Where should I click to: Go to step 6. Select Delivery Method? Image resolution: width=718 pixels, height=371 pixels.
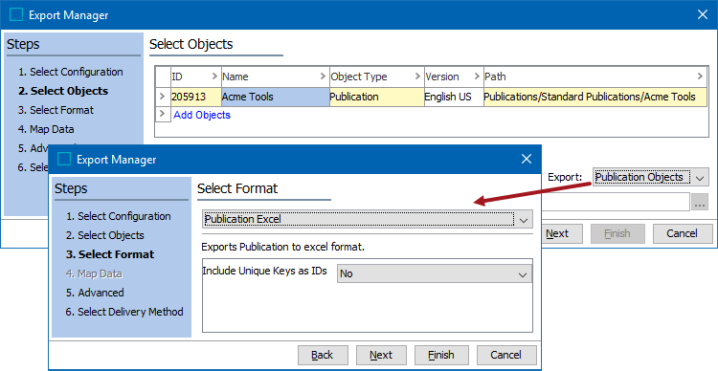[x=124, y=312]
